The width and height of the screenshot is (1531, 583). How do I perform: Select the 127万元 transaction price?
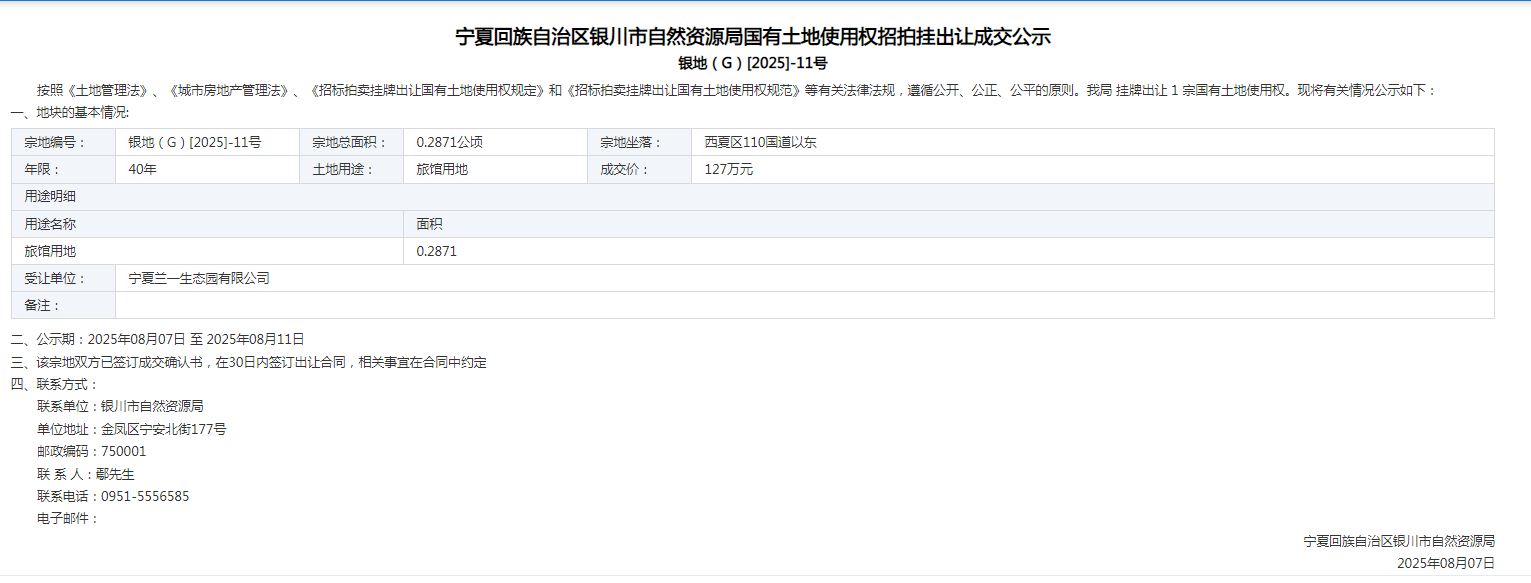coord(728,169)
